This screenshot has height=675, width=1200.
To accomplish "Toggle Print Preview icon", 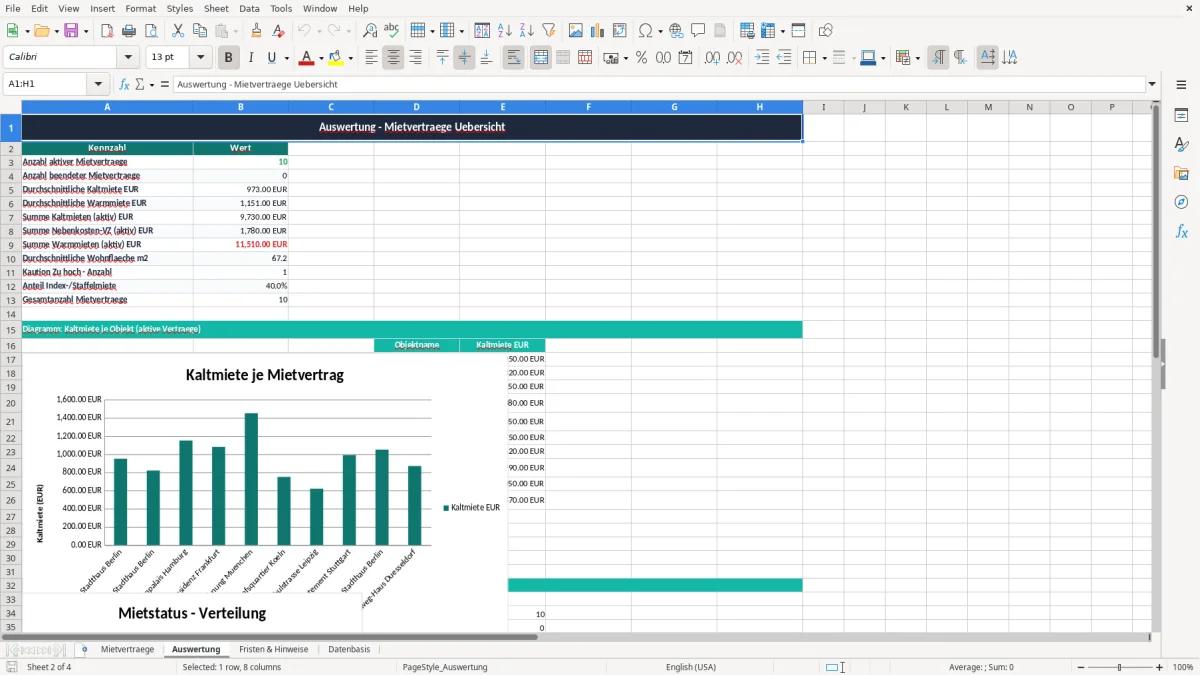I will click(x=150, y=31).
